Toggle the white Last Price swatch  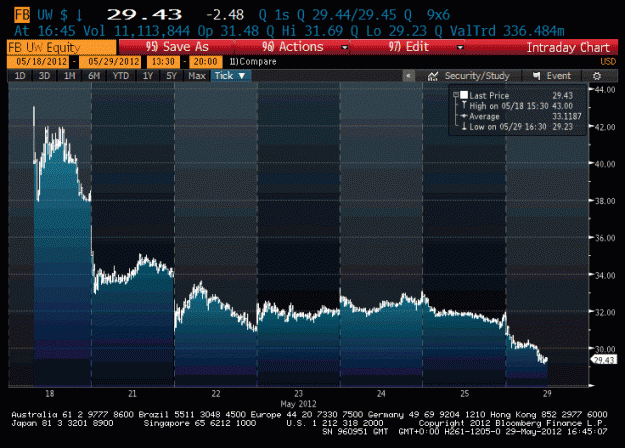[464, 95]
